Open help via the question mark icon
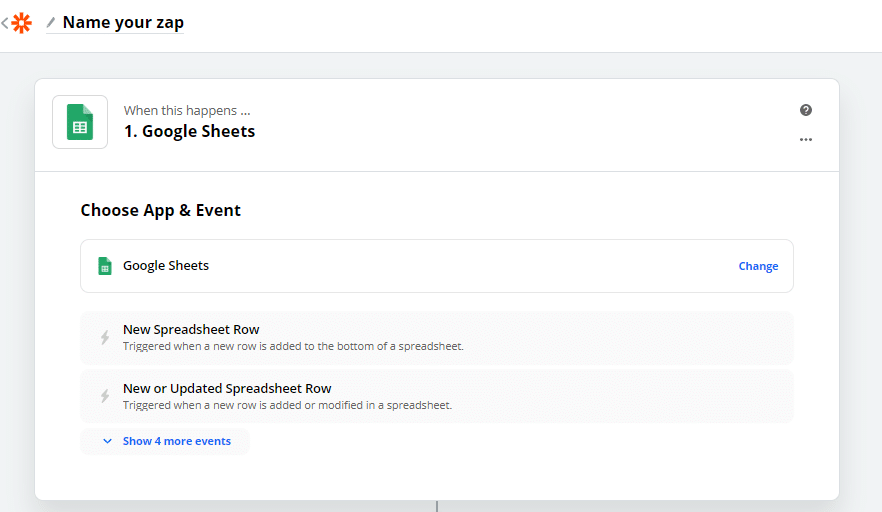The height and width of the screenshot is (512, 882). tap(806, 110)
